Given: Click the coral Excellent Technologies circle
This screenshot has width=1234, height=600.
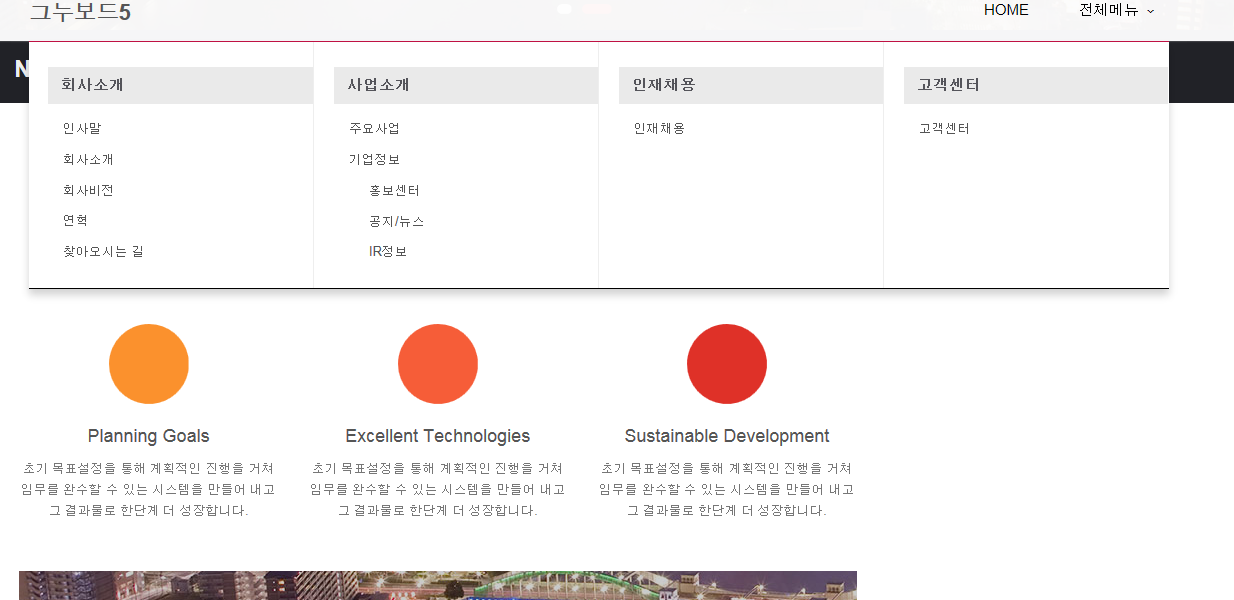Looking at the screenshot, I should coord(438,364).
